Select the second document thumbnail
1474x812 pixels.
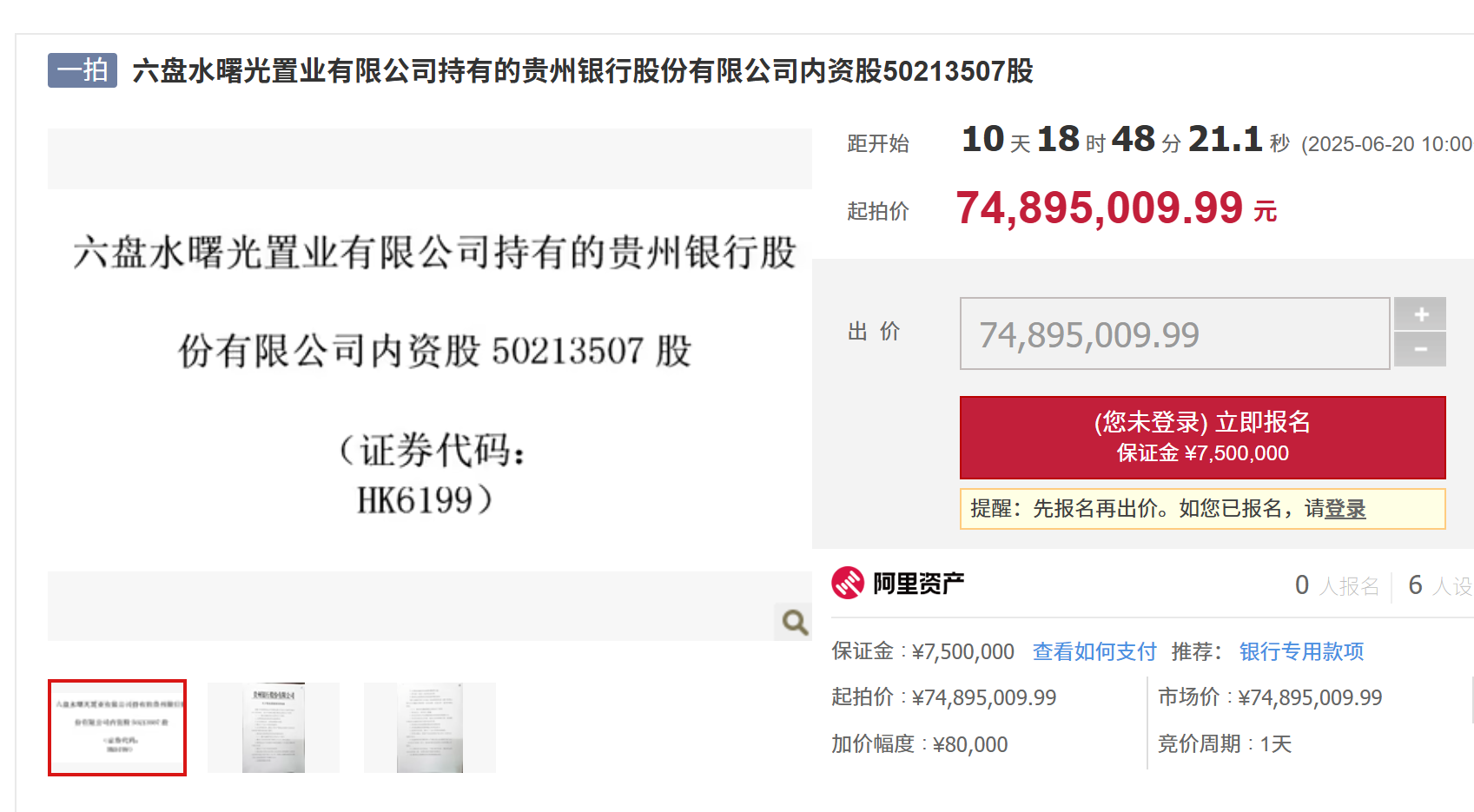274,727
